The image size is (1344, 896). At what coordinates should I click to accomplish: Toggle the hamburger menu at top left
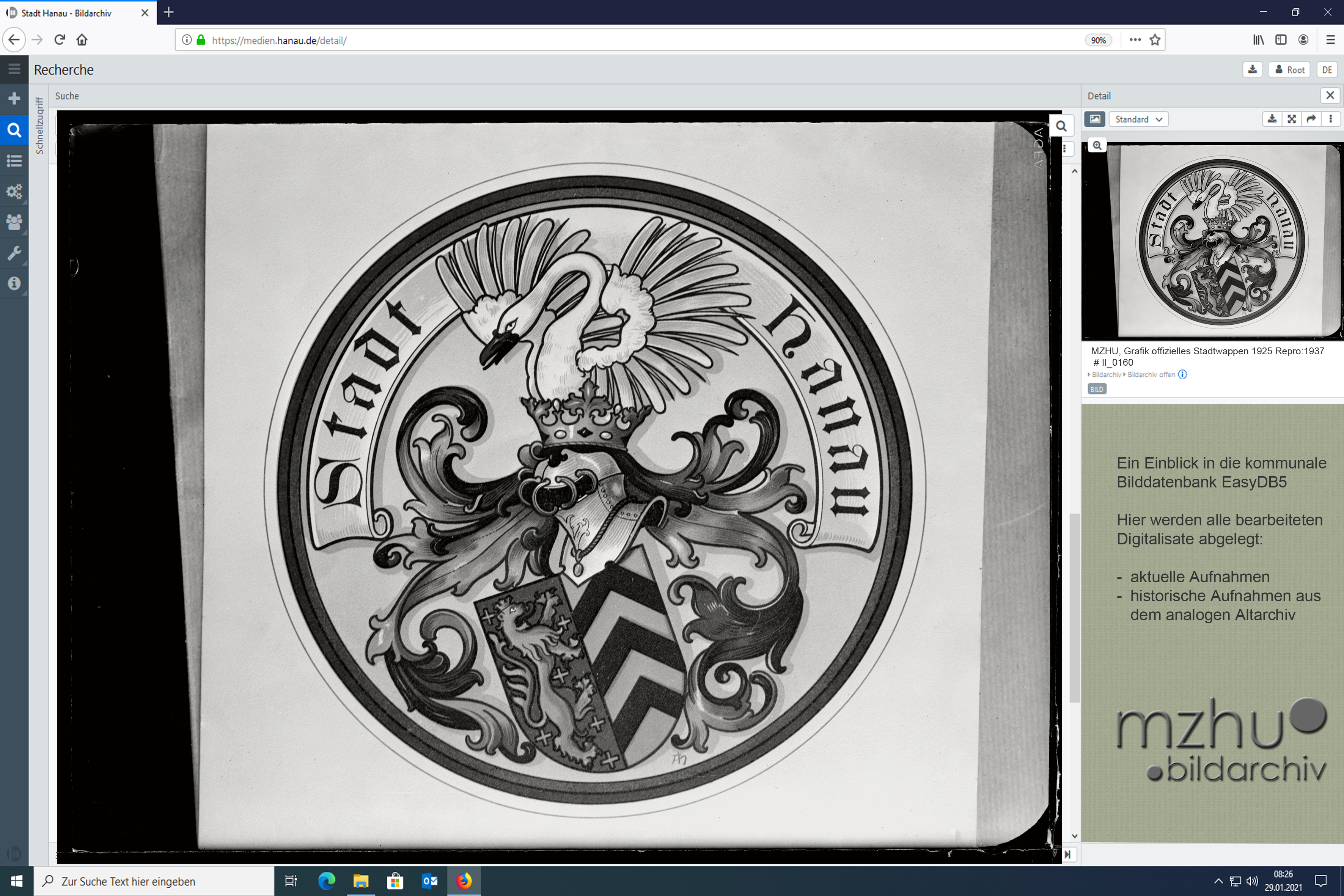14,69
